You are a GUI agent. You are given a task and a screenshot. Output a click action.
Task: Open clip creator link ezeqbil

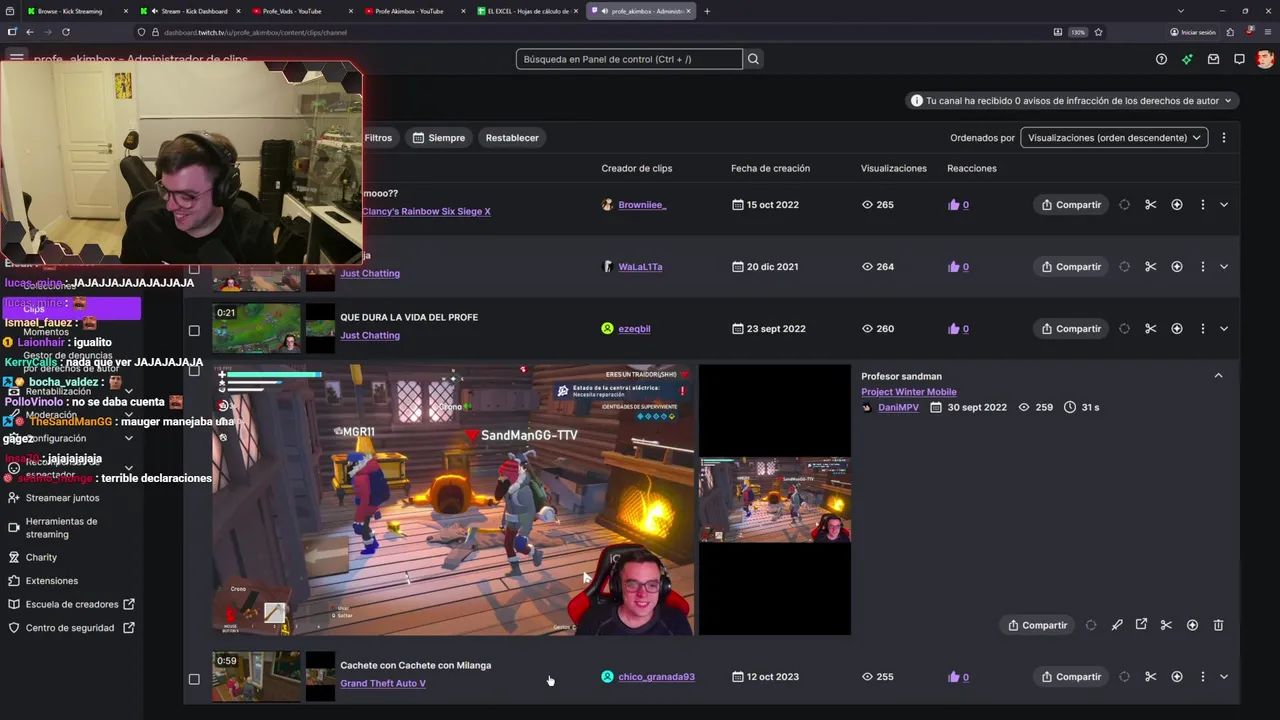click(x=634, y=329)
